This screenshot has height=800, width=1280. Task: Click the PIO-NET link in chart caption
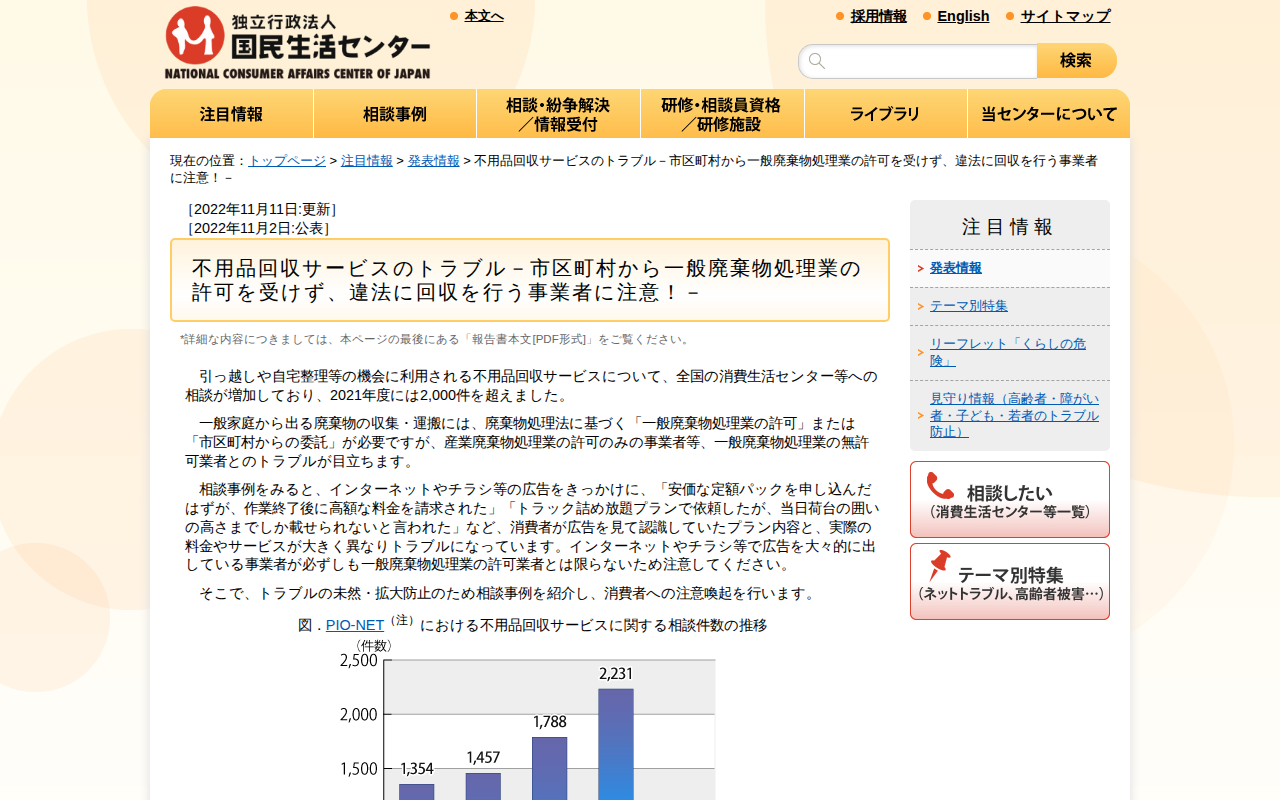pos(355,625)
